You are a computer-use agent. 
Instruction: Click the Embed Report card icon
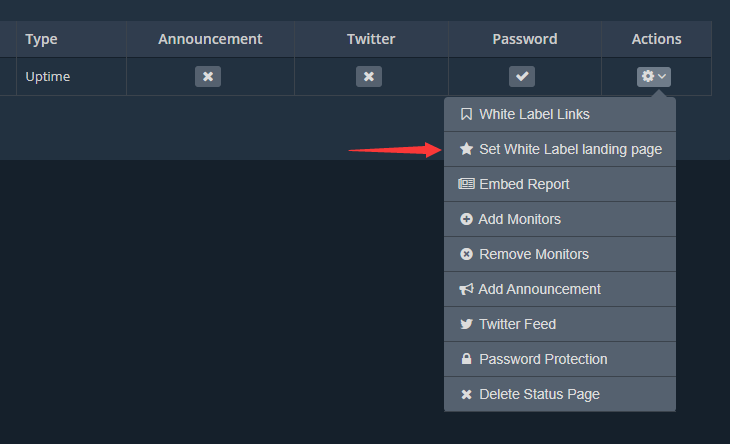466,184
